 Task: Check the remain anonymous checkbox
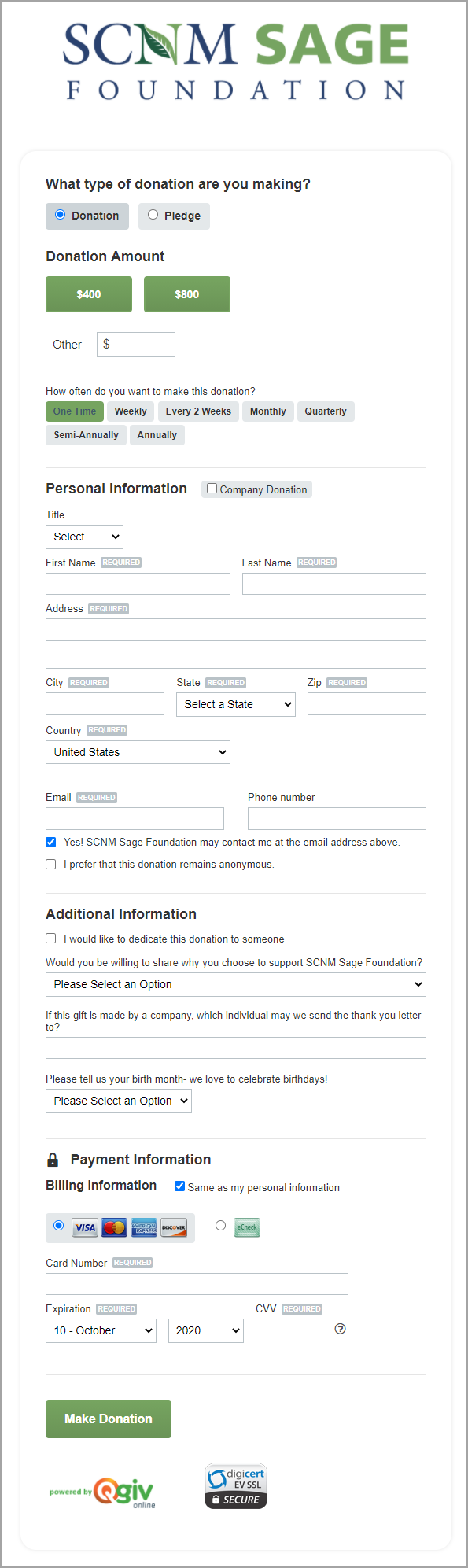pos(51,864)
